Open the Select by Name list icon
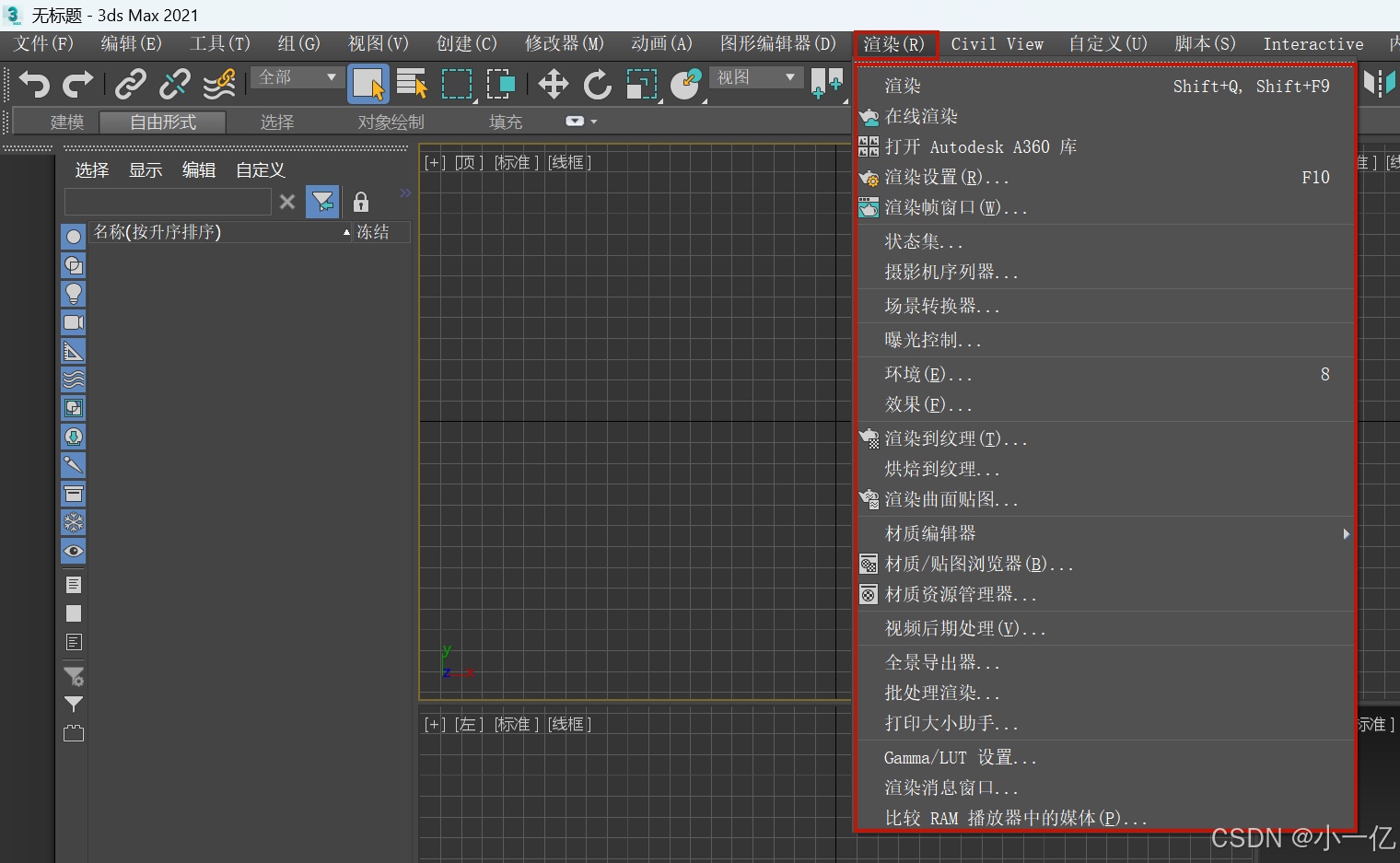This screenshot has width=1400, height=863. [412, 84]
